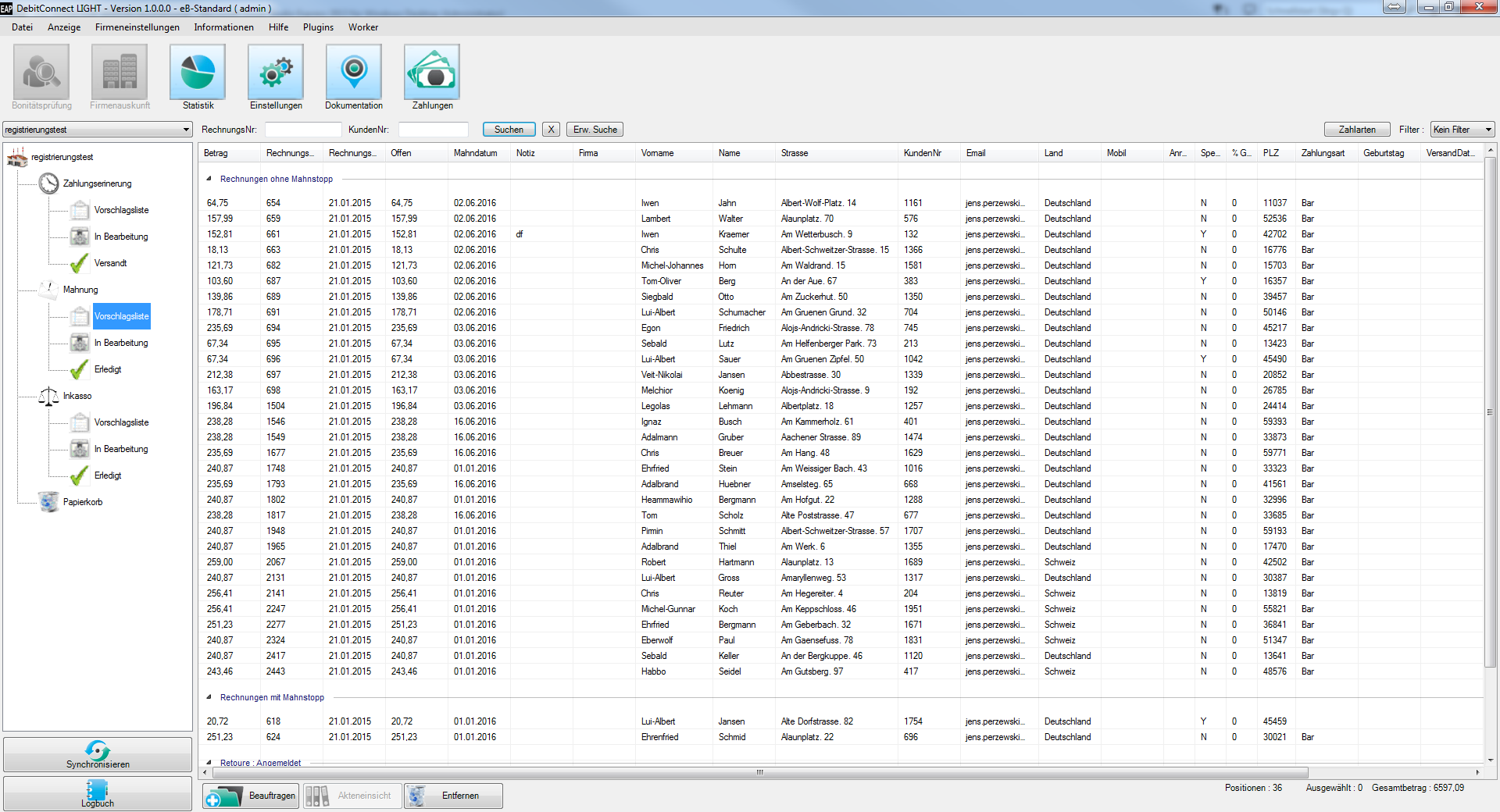The height and width of the screenshot is (812, 1500).
Task: Open the Firmeneinstellungen menu
Action: click(x=137, y=27)
